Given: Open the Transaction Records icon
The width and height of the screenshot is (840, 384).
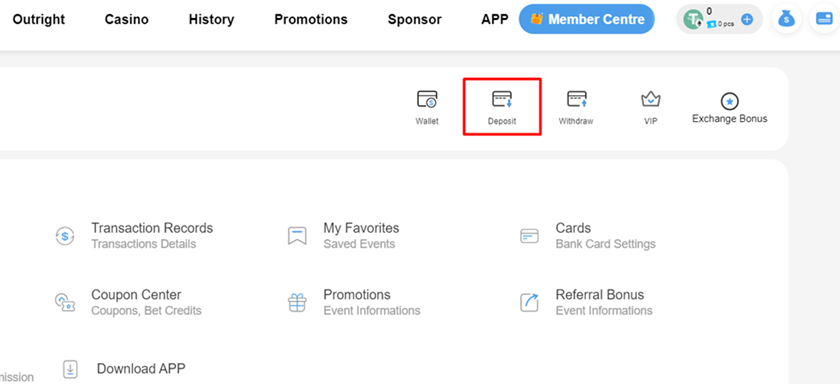Looking at the screenshot, I should point(65,236).
